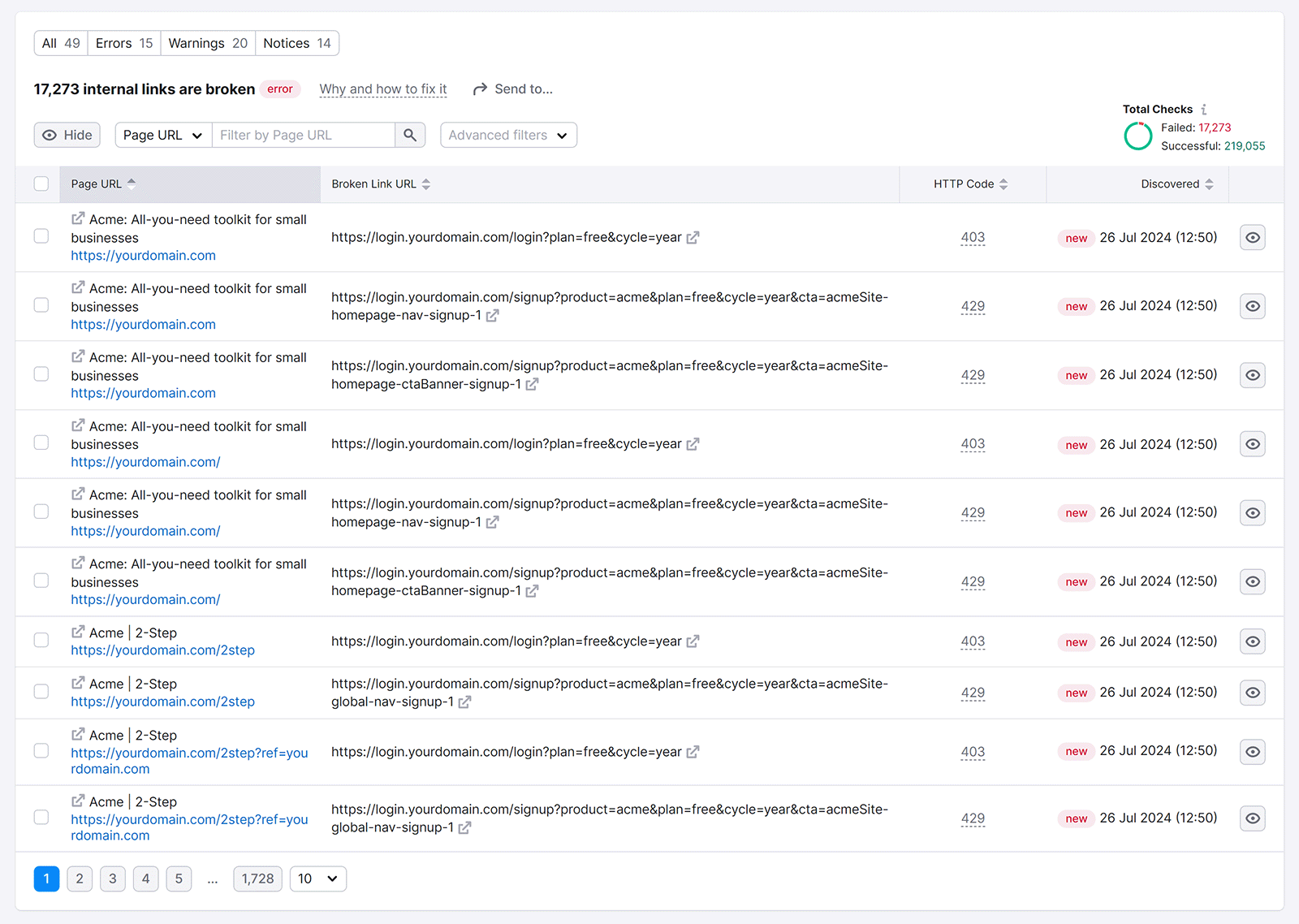Check the first row's checkbox
Image resolution: width=1299 pixels, height=924 pixels.
[x=41, y=236]
